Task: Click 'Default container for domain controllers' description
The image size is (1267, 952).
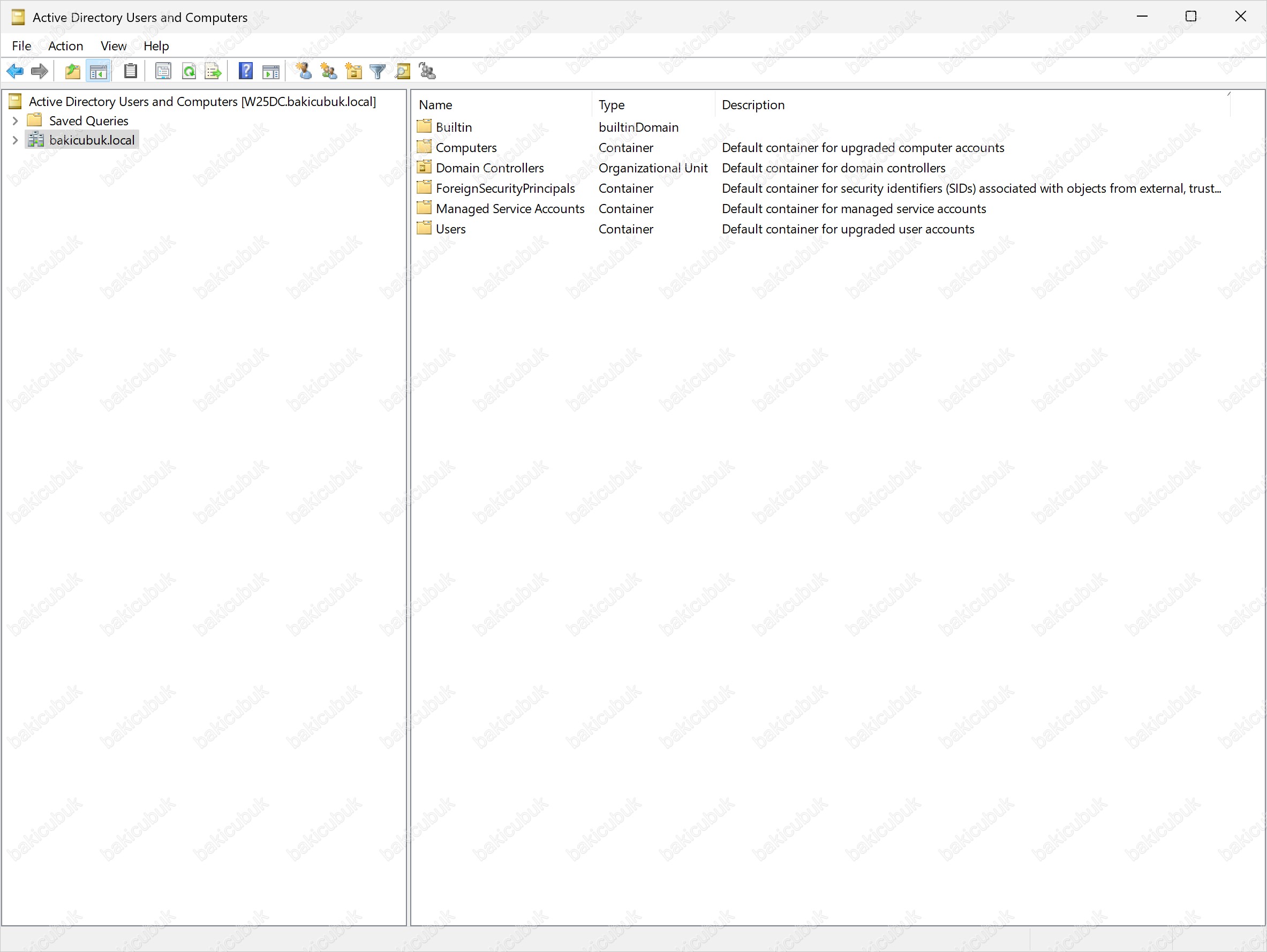Action: click(x=833, y=168)
